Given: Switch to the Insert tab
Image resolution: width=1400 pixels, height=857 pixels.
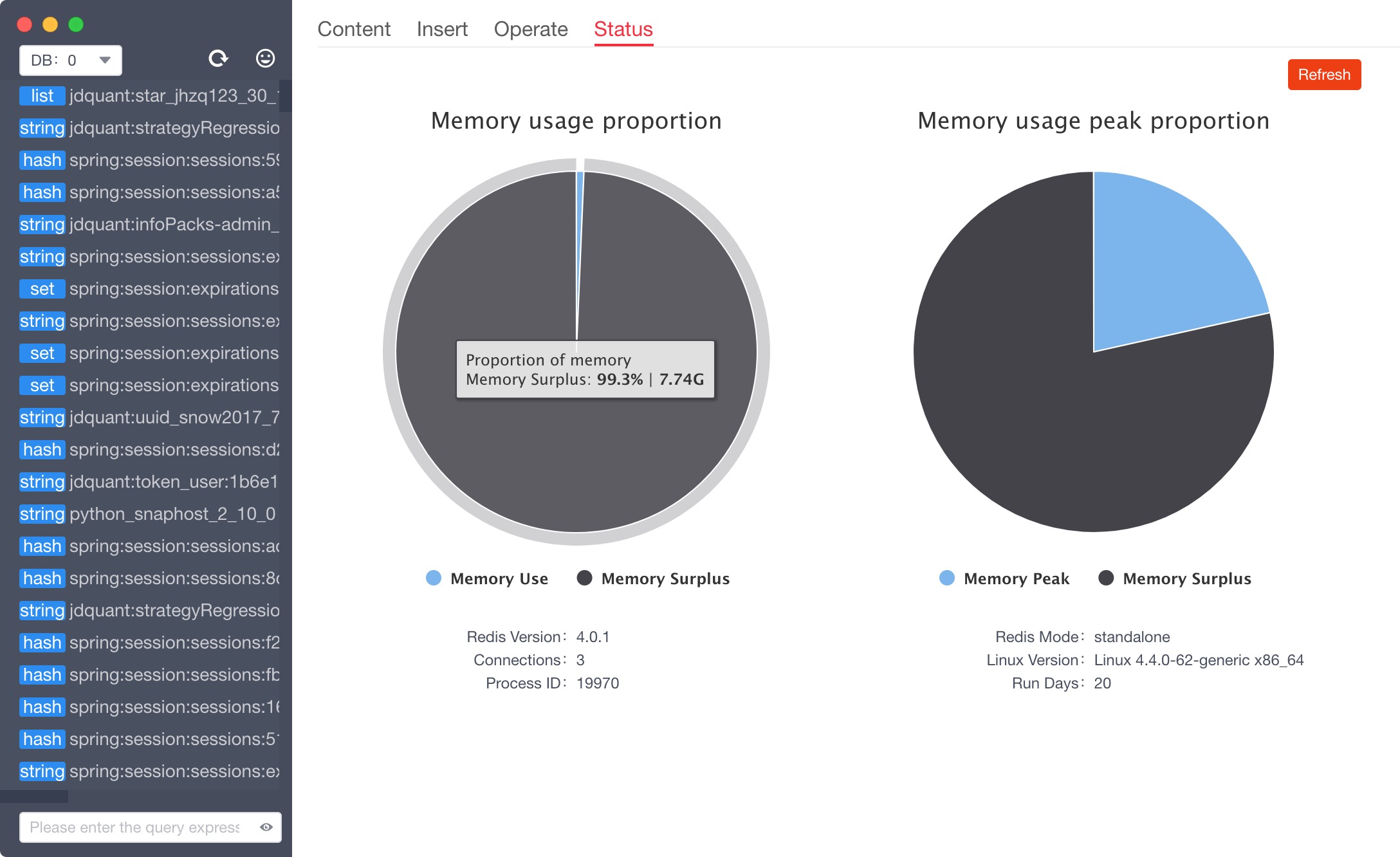Looking at the screenshot, I should point(442,30).
